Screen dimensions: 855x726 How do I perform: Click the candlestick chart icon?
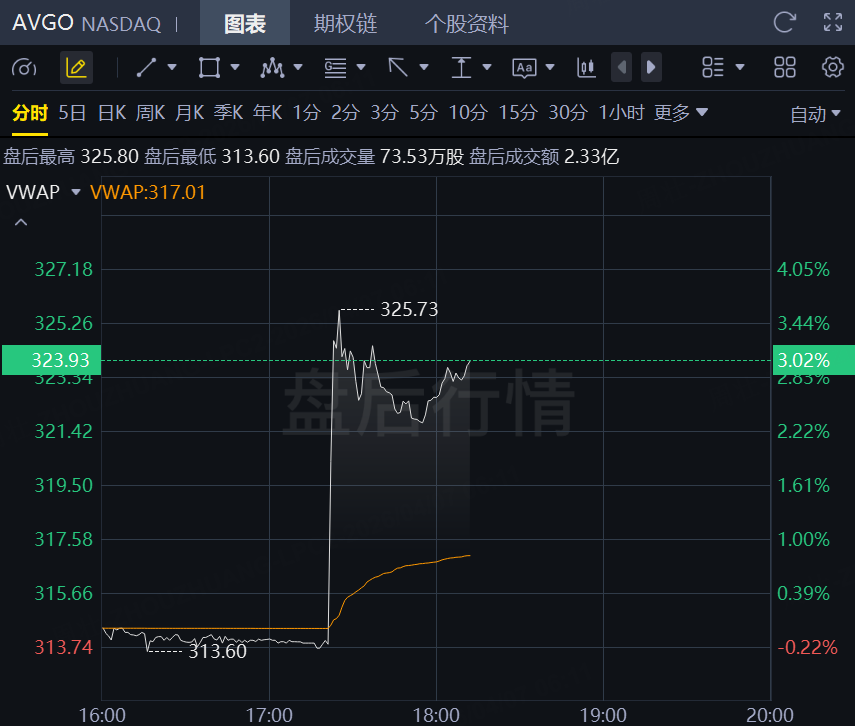586,68
